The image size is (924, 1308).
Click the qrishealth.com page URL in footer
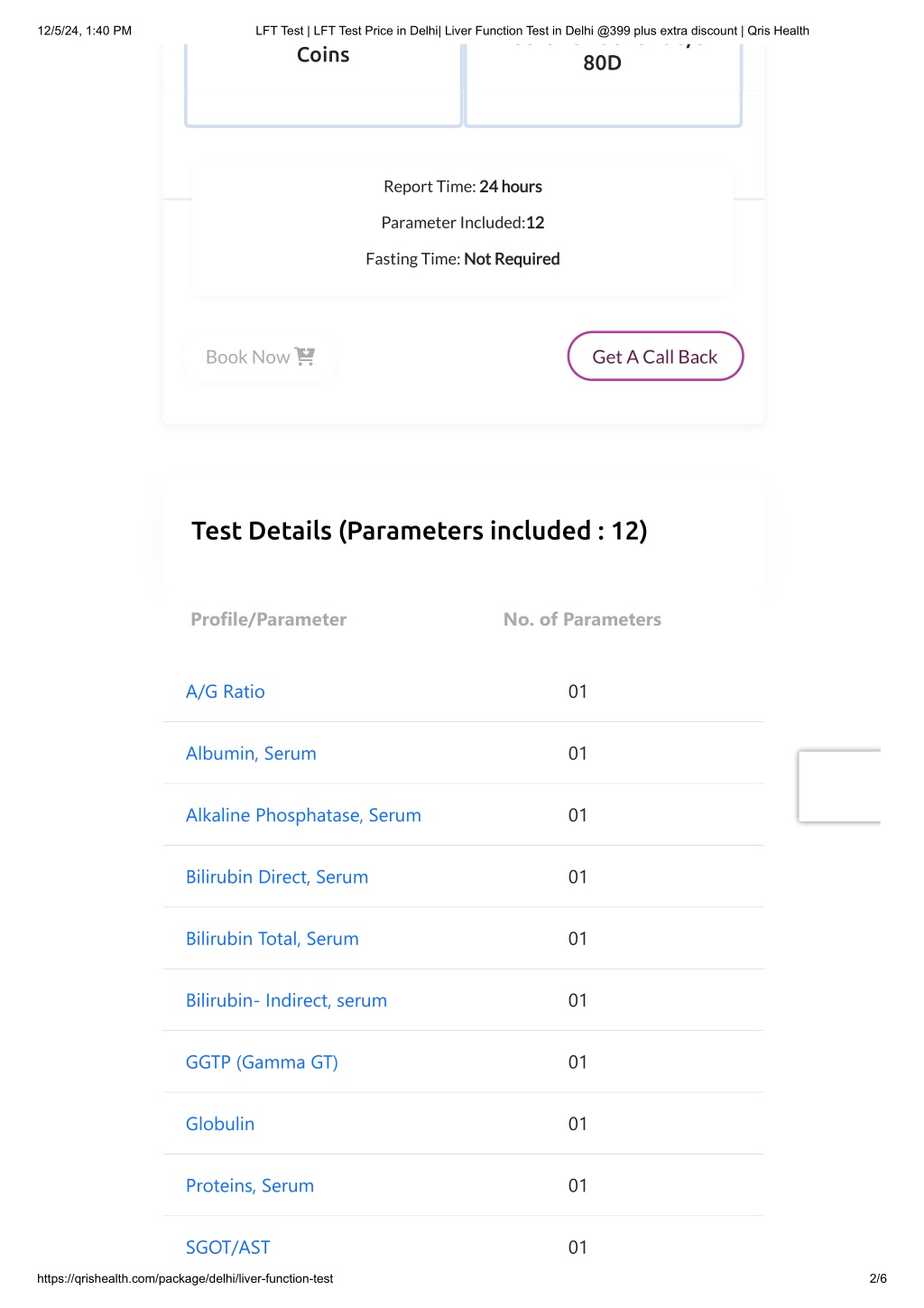coord(185,1278)
